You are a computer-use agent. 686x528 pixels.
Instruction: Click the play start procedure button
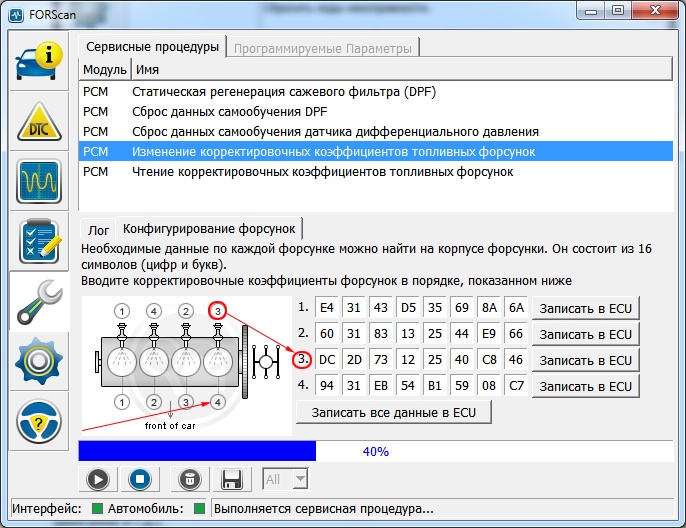pyautogui.click(x=98, y=479)
